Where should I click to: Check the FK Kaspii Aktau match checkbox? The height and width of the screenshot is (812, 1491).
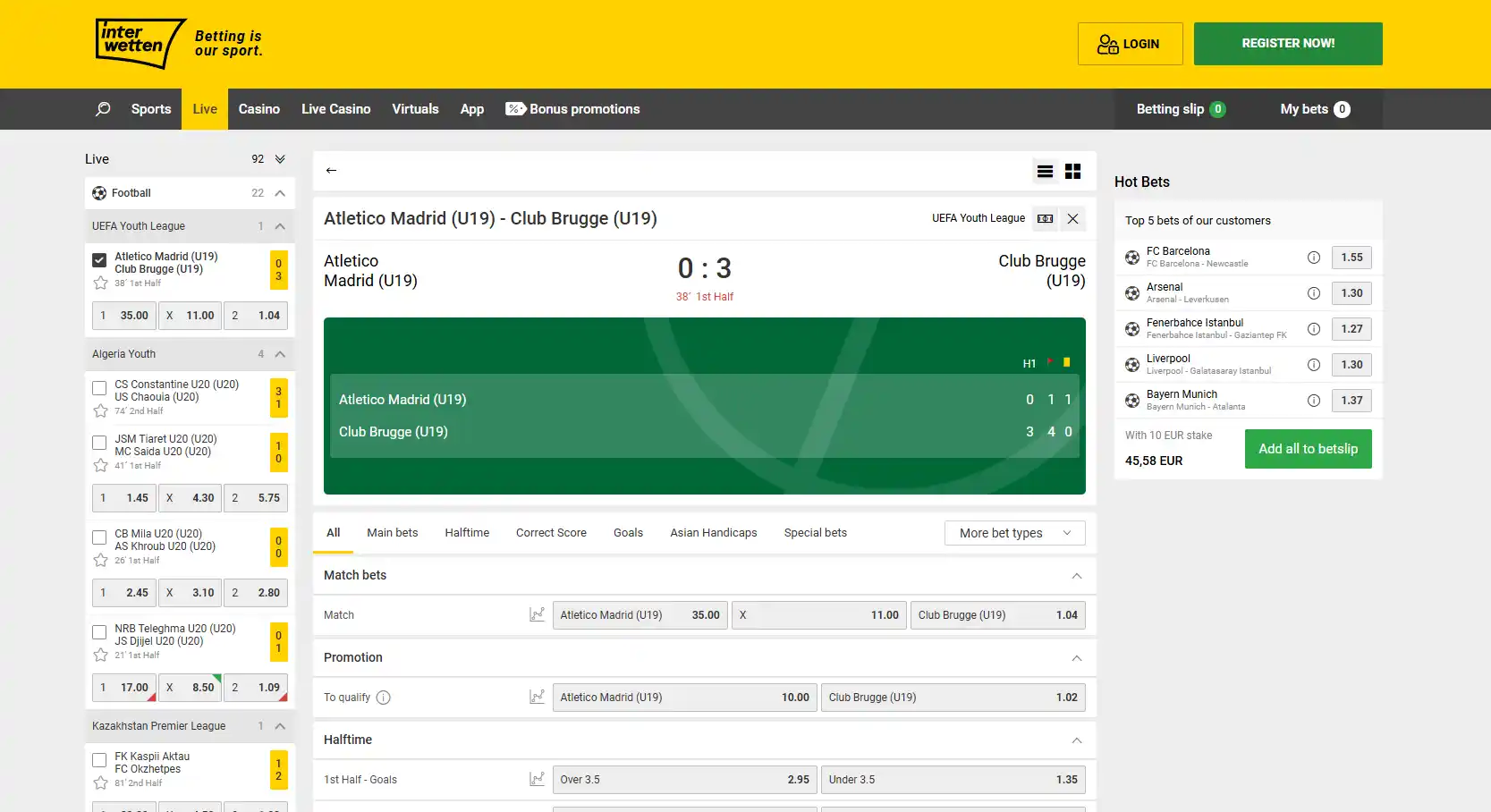click(x=100, y=760)
